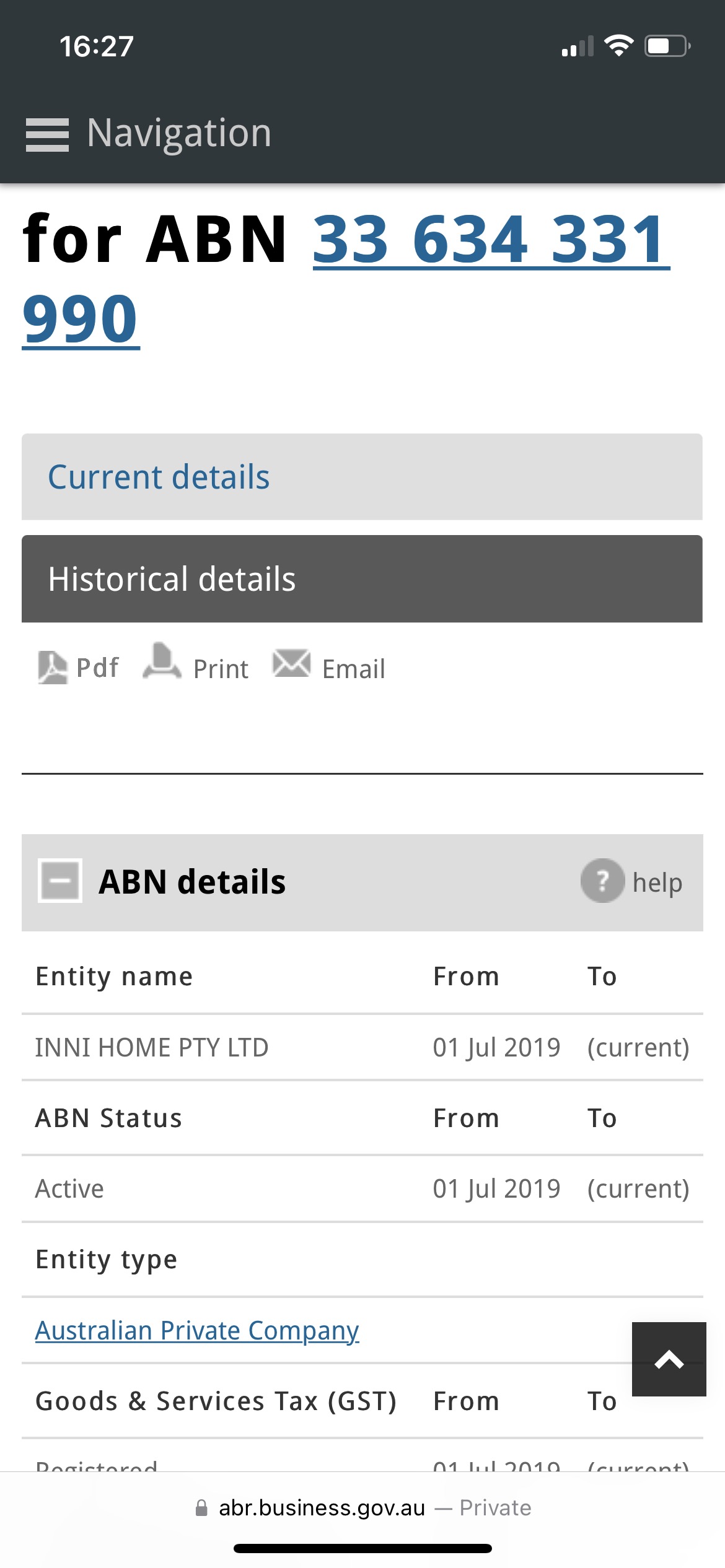
Task: Tap the Wi-Fi icon in status bar
Action: point(618,46)
